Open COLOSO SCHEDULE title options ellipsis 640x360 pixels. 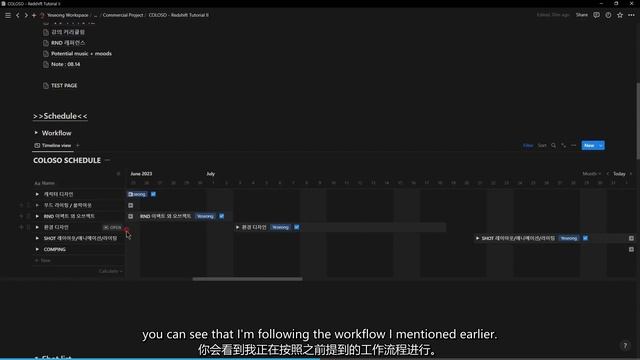coord(107,160)
